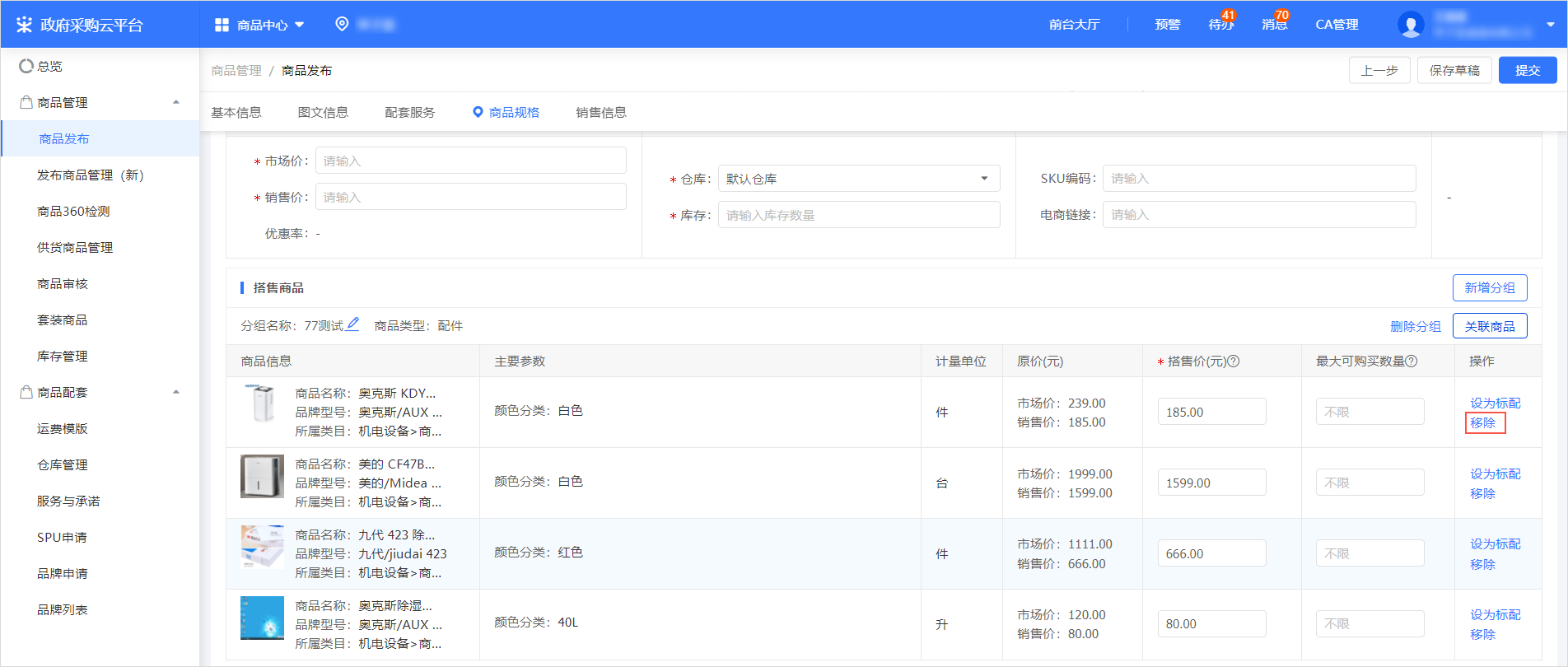Click the 奥克斯 KDY product thumbnail

coord(262,403)
